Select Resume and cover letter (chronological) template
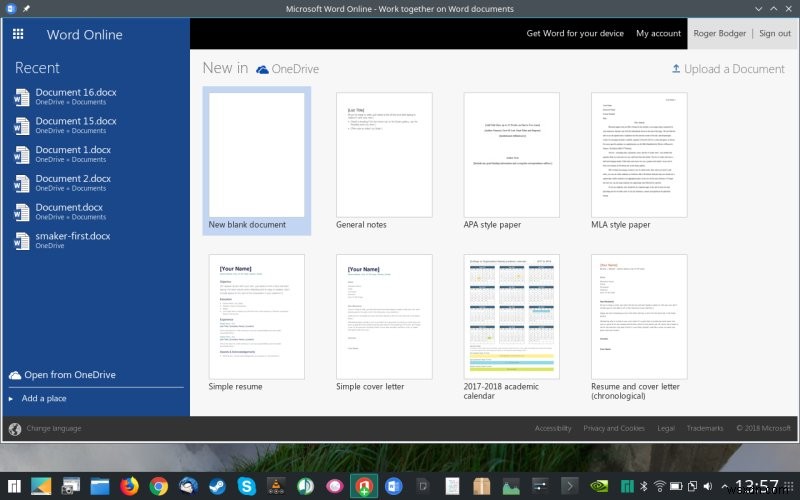The width and height of the screenshot is (800, 500). [x=639, y=327]
